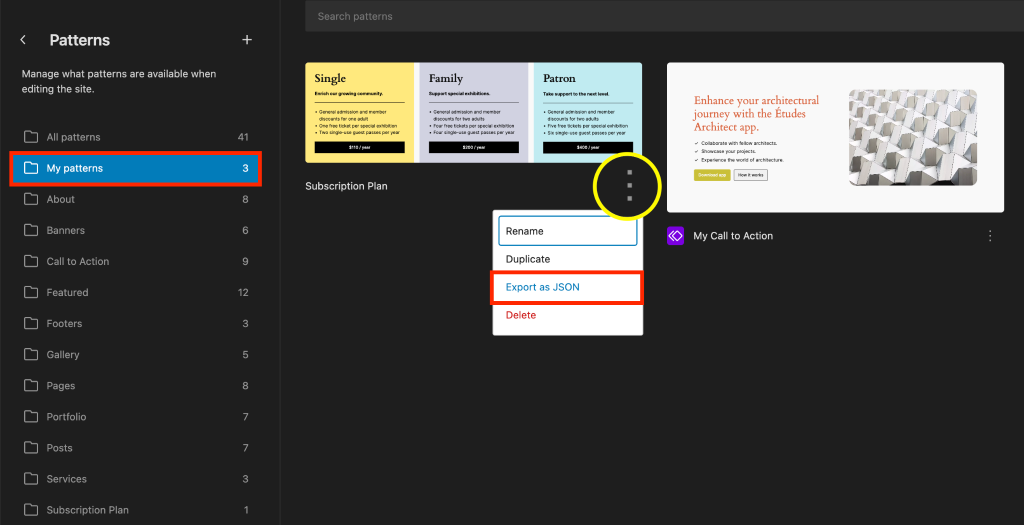The height and width of the screenshot is (525, 1024).
Task: Click the Featured folder icon
Action: coord(31,293)
